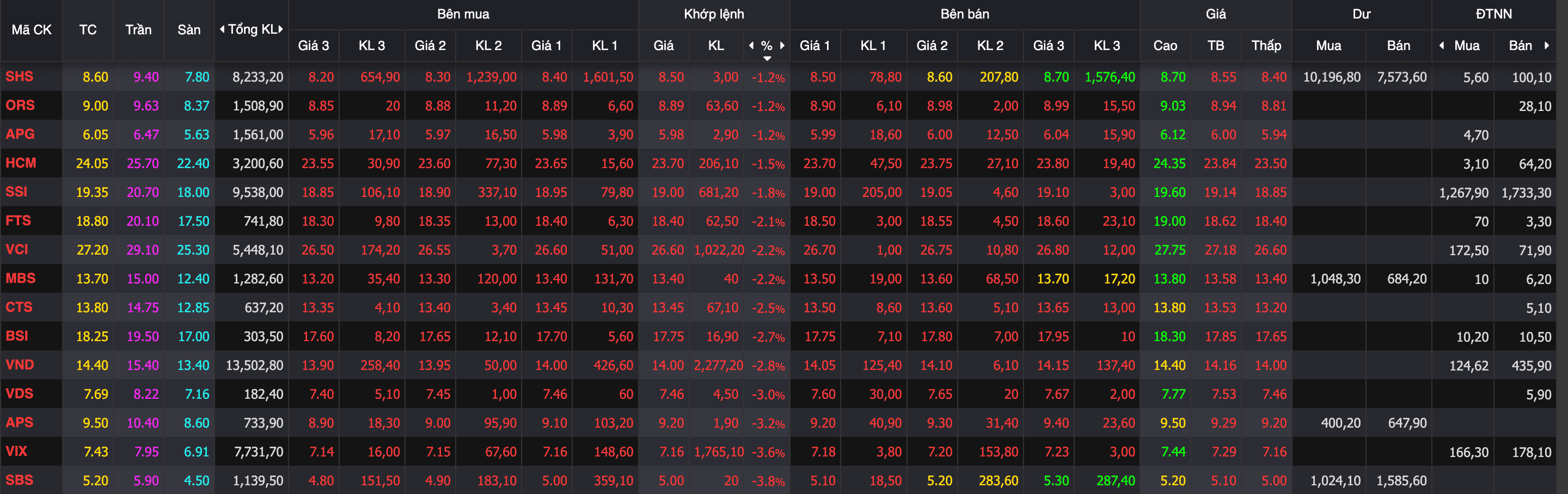The height and width of the screenshot is (494, 1568).
Task: Open the ORS stock symbol
Action: [x=20, y=105]
